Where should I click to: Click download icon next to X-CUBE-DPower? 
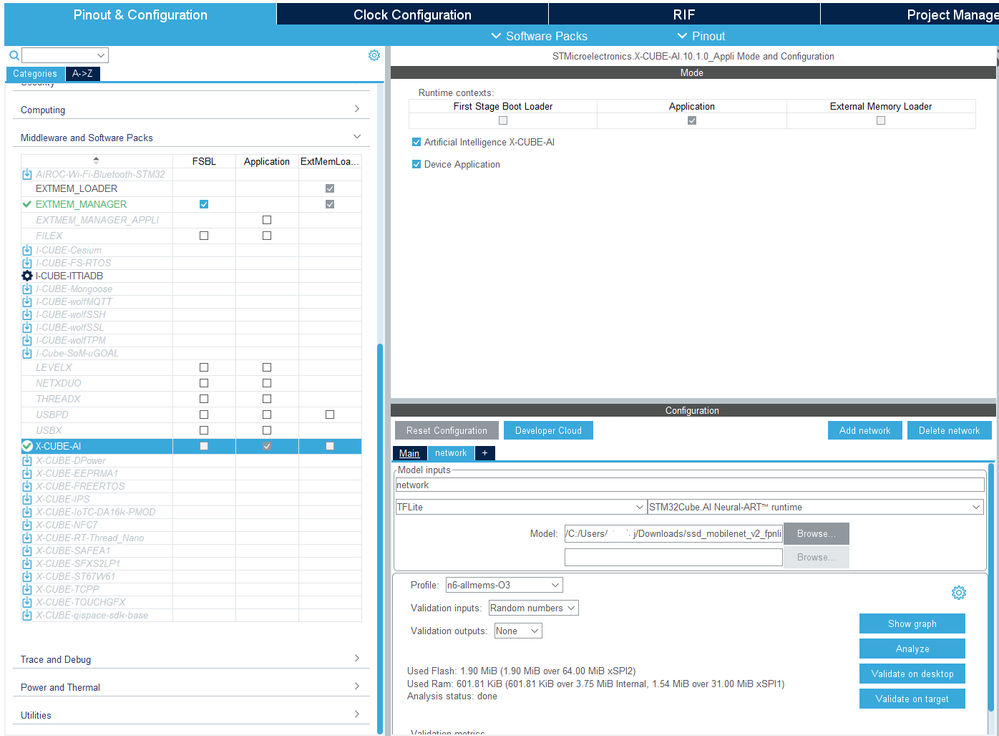[x=27, y=460]
